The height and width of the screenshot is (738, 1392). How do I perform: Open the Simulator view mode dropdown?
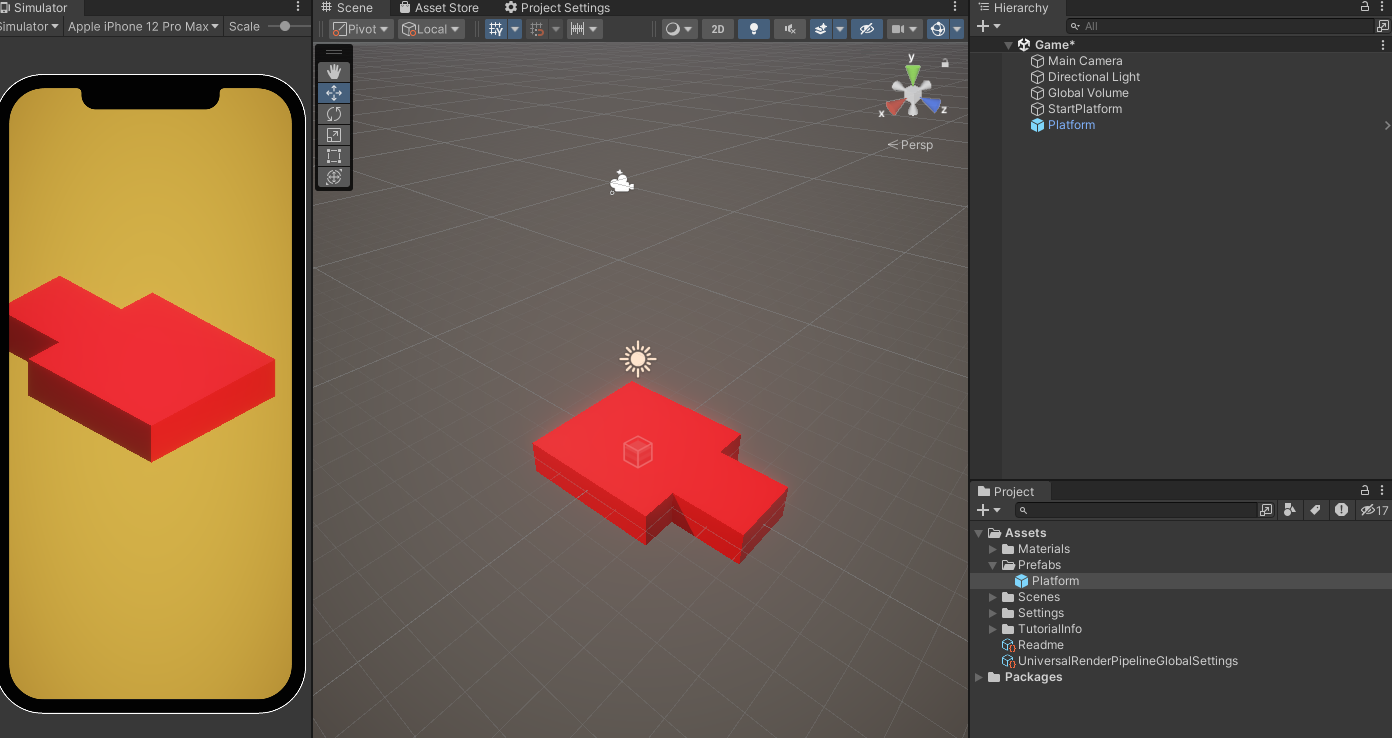point(29,27)
